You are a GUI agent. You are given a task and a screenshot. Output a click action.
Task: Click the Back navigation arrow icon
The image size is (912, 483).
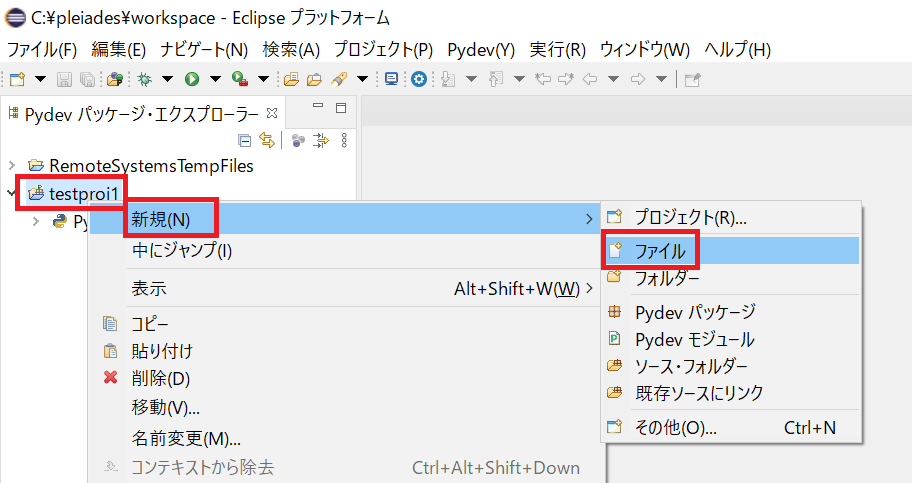tap(590, 79)
